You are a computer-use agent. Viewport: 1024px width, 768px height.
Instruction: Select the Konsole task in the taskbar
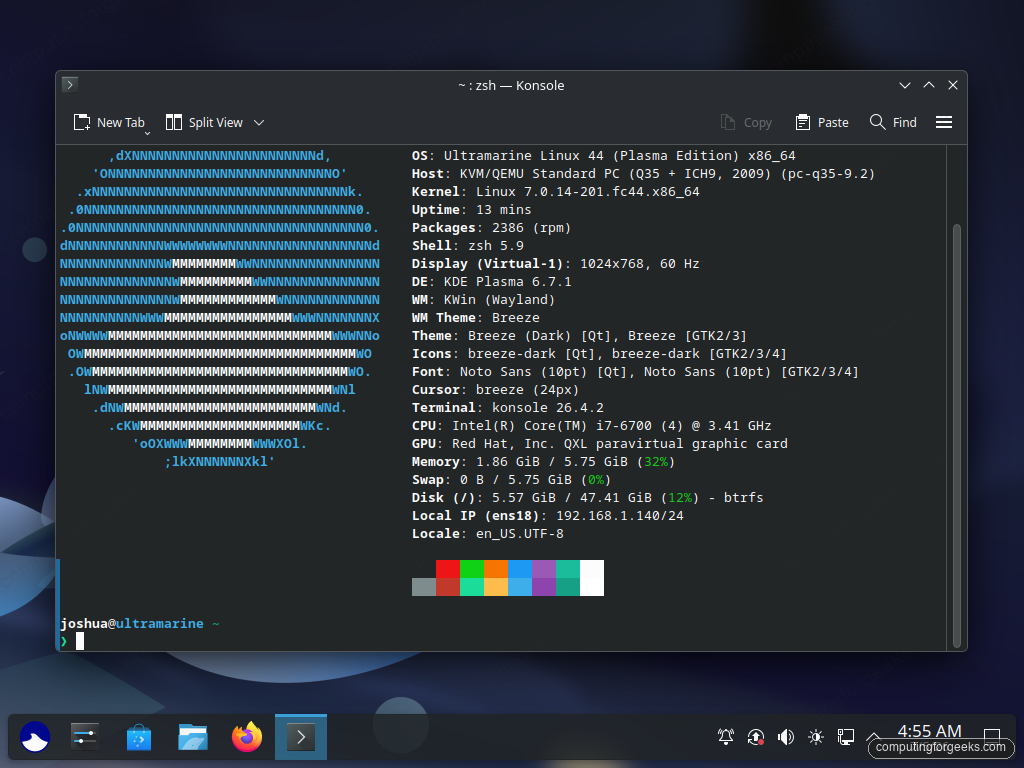[x=300, y=738]
